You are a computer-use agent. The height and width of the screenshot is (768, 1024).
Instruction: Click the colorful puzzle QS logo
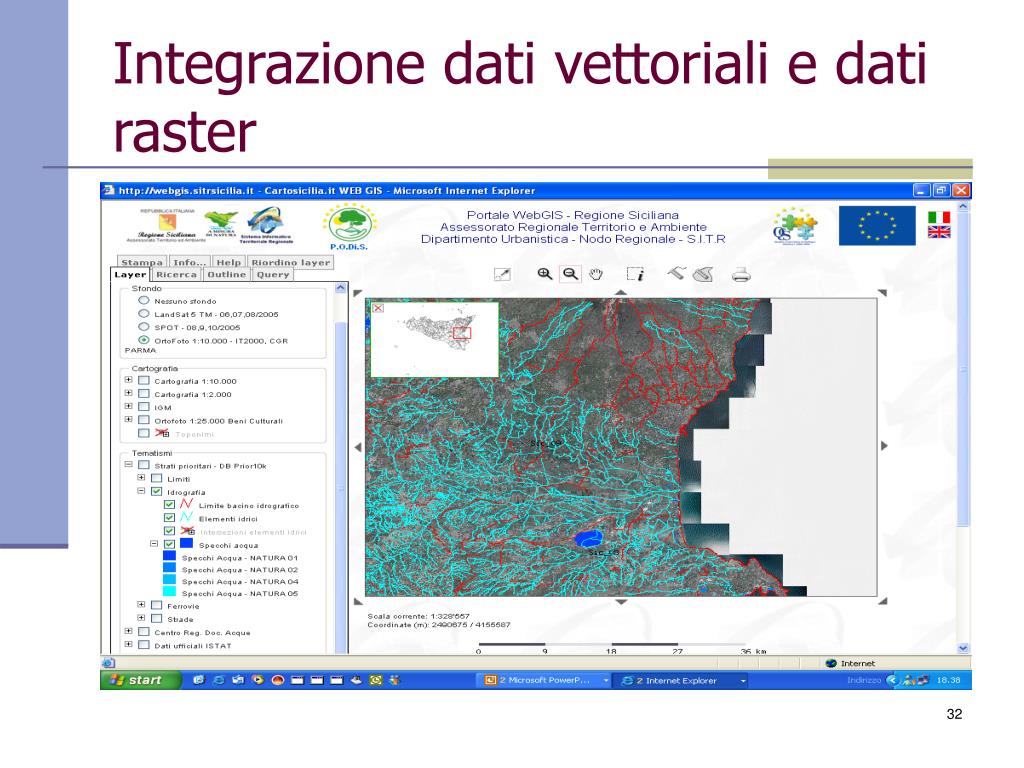pyautogui.click(x=795, y=226)
